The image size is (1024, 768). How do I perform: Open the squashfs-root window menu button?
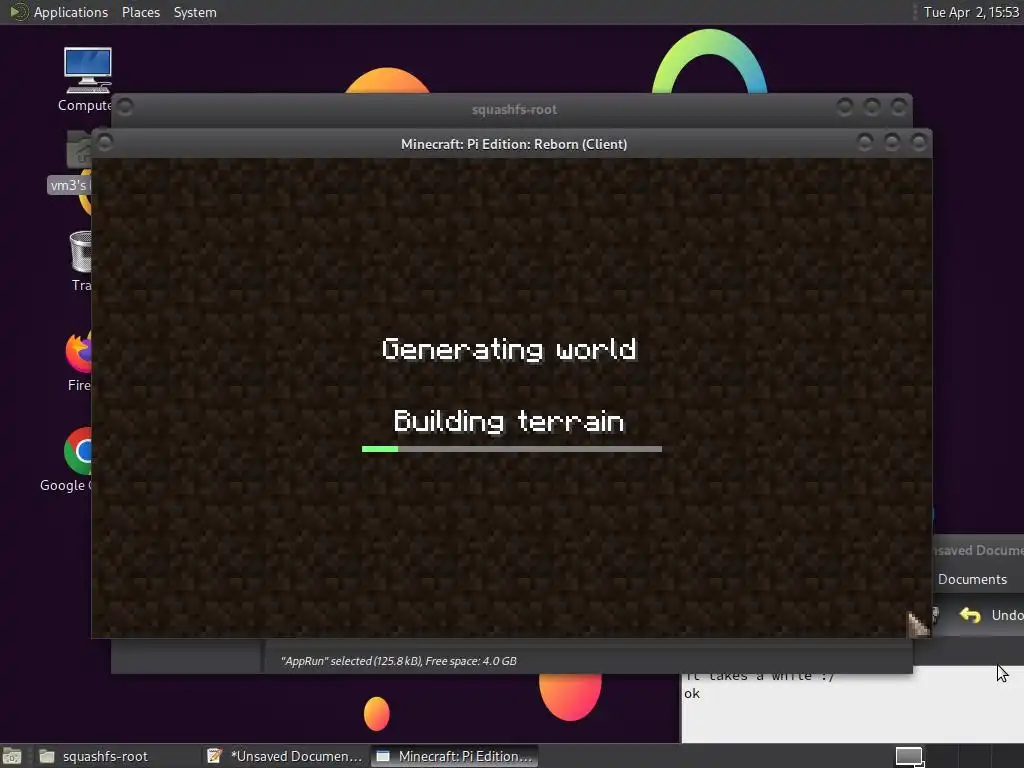point(125,106)
